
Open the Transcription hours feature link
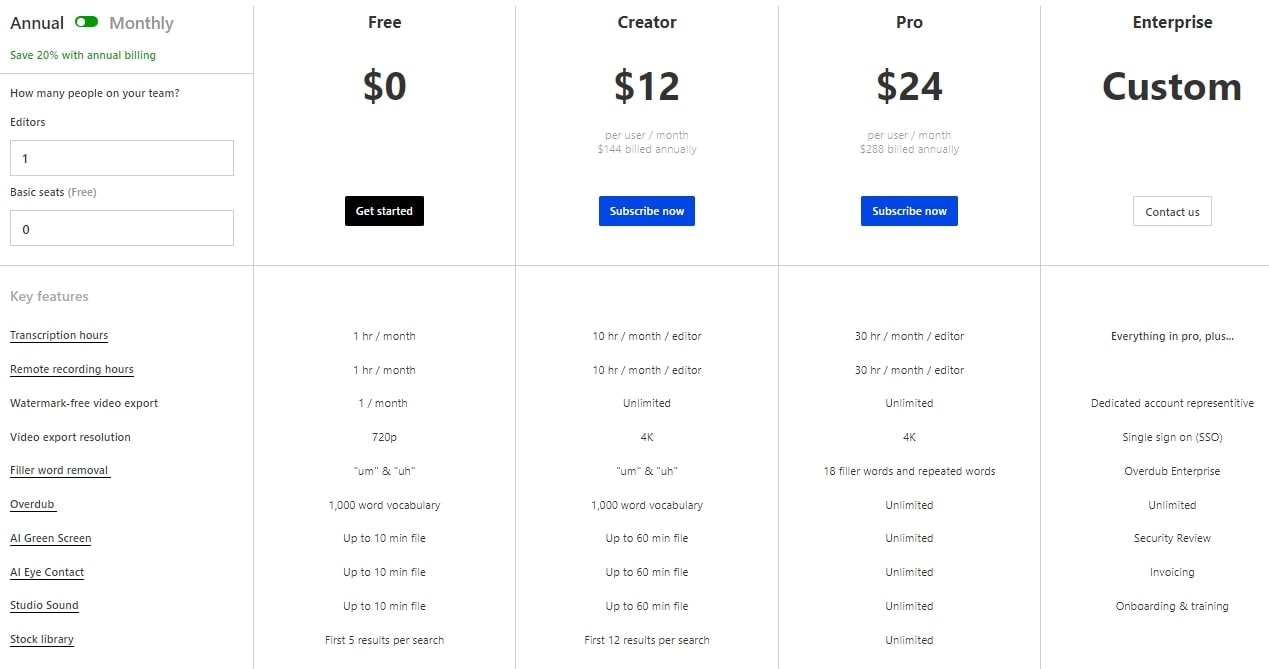59,336
